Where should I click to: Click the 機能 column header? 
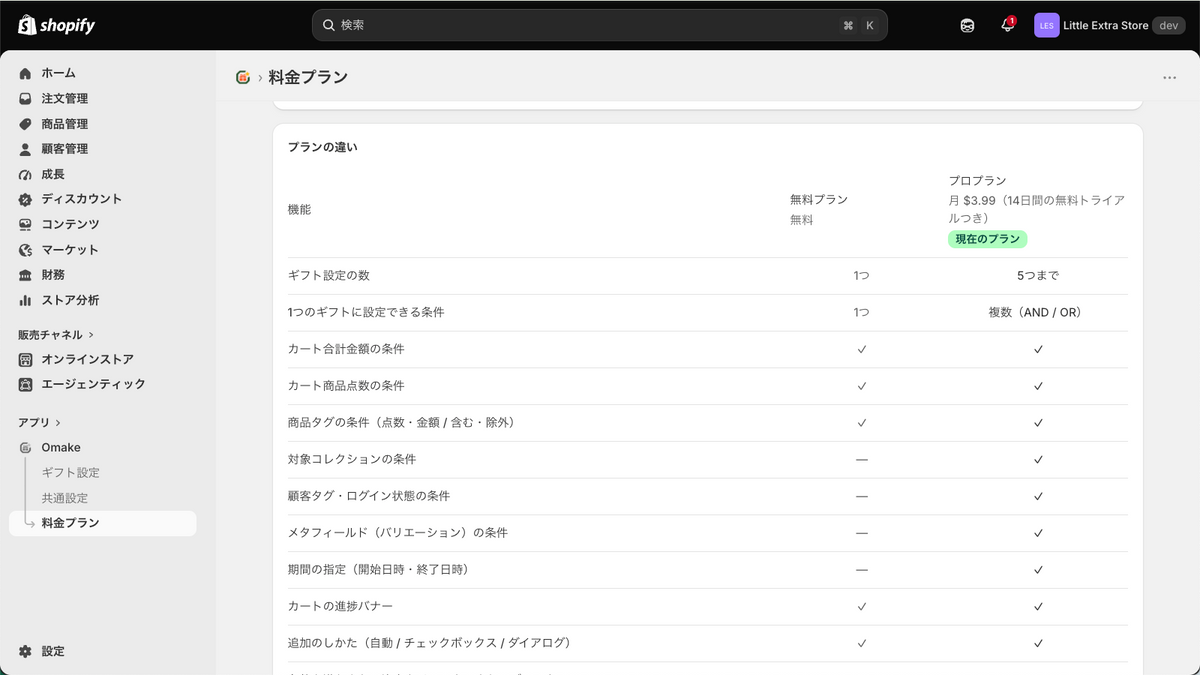[x=299, y=209]
